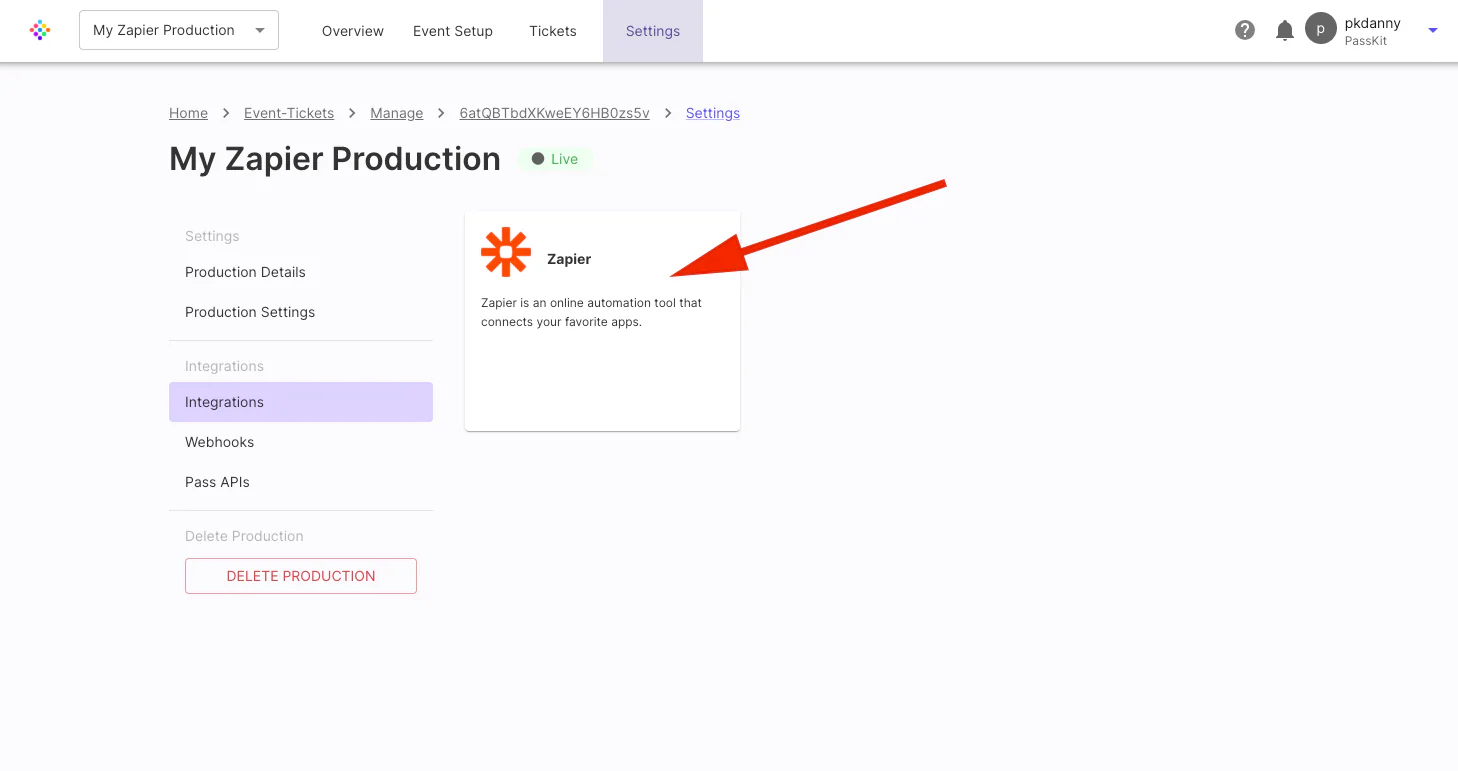Open the Webhooks sidebar item
1458x771 pixels.
click(301, 442)
